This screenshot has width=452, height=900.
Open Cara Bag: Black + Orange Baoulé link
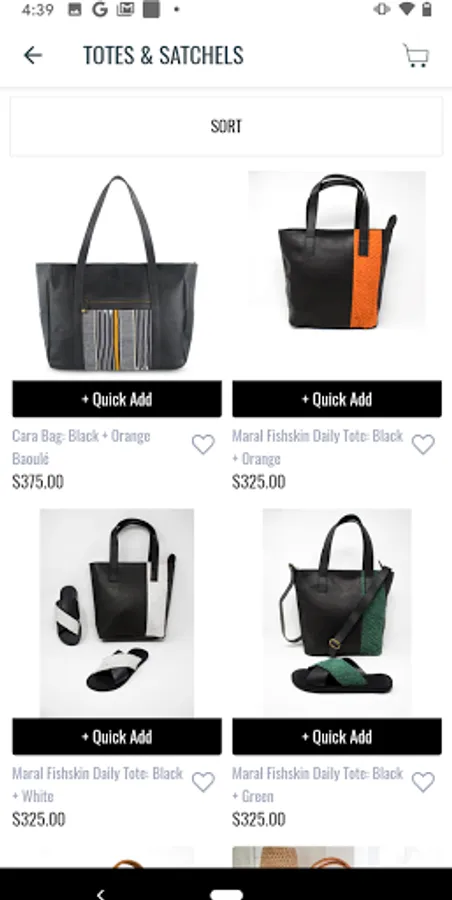[81, 447]
